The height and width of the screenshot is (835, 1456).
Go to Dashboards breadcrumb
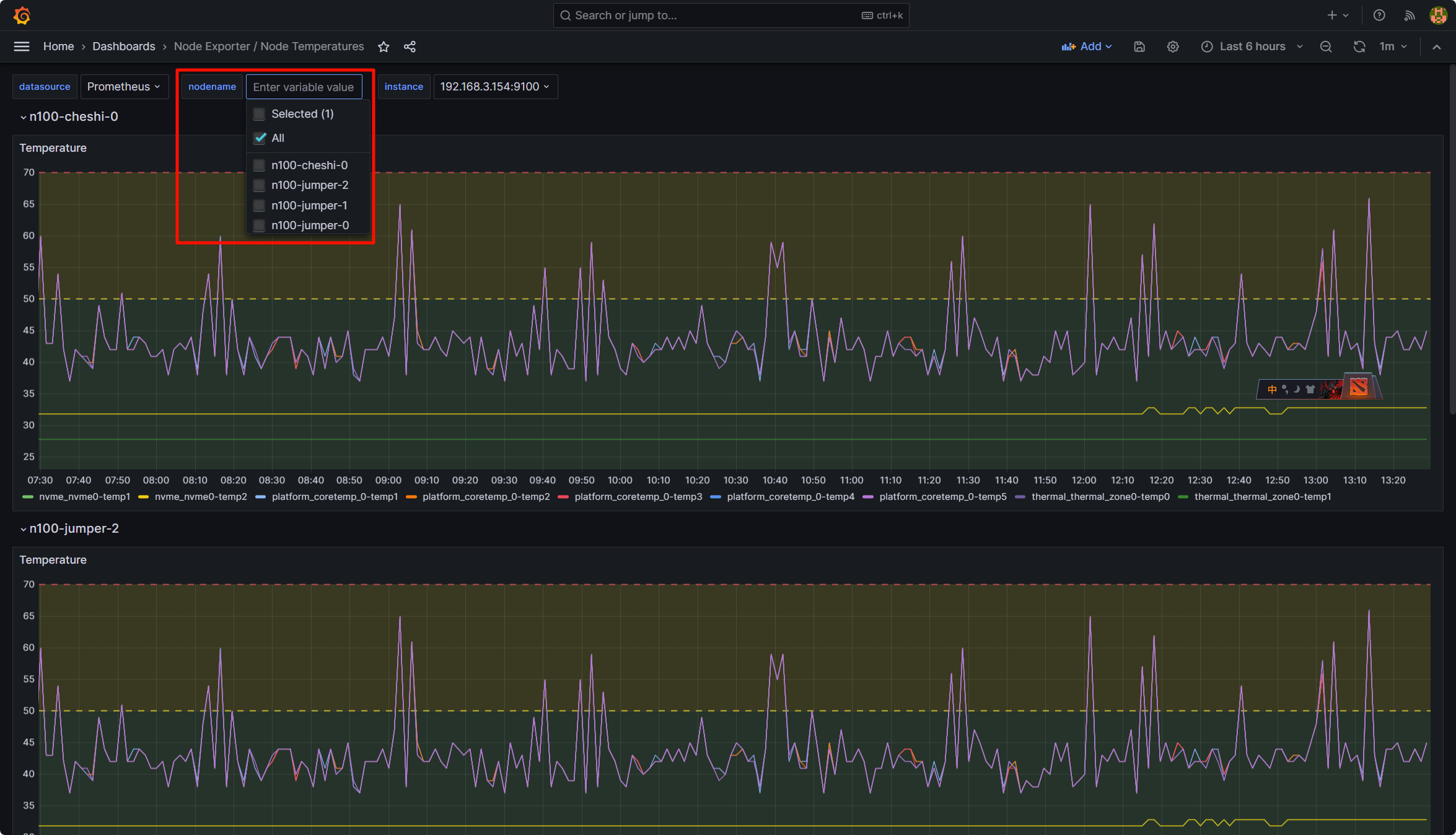click(123, 46)
